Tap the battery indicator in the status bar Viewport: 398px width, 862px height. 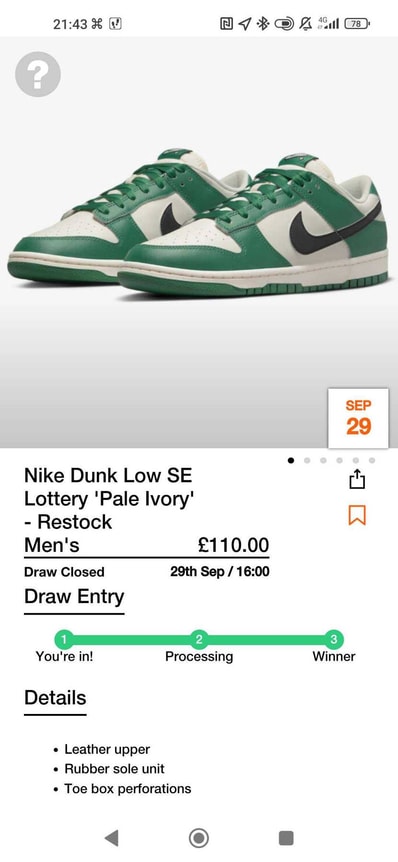[357, 24]
